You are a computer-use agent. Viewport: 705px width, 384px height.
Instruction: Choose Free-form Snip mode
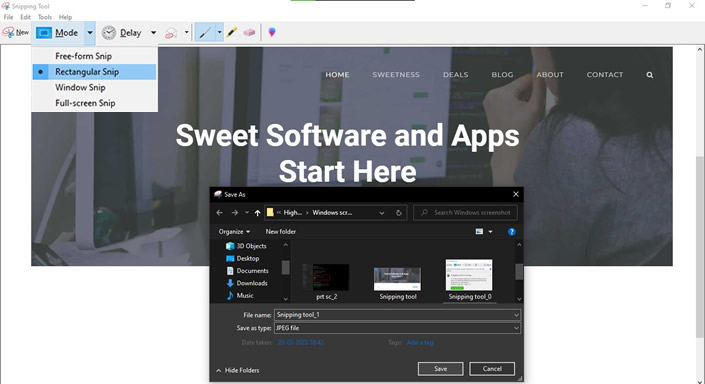click(x=94, y=56)
